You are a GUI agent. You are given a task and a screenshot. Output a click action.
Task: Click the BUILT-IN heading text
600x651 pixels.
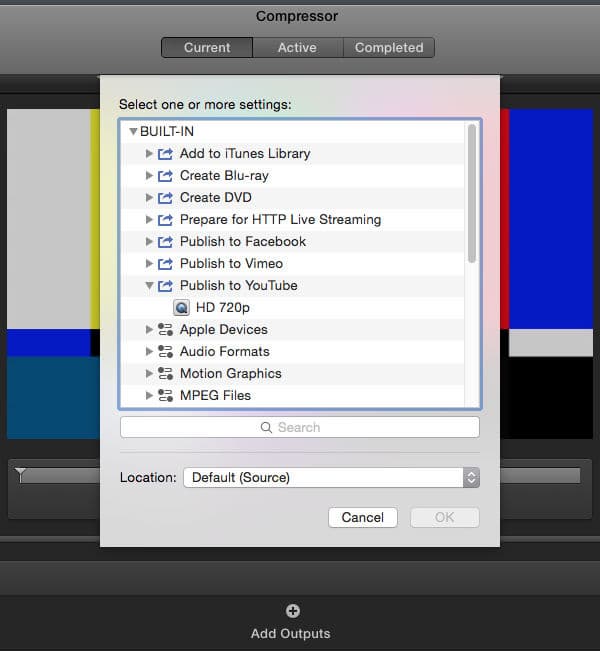[x=167, y=132]
